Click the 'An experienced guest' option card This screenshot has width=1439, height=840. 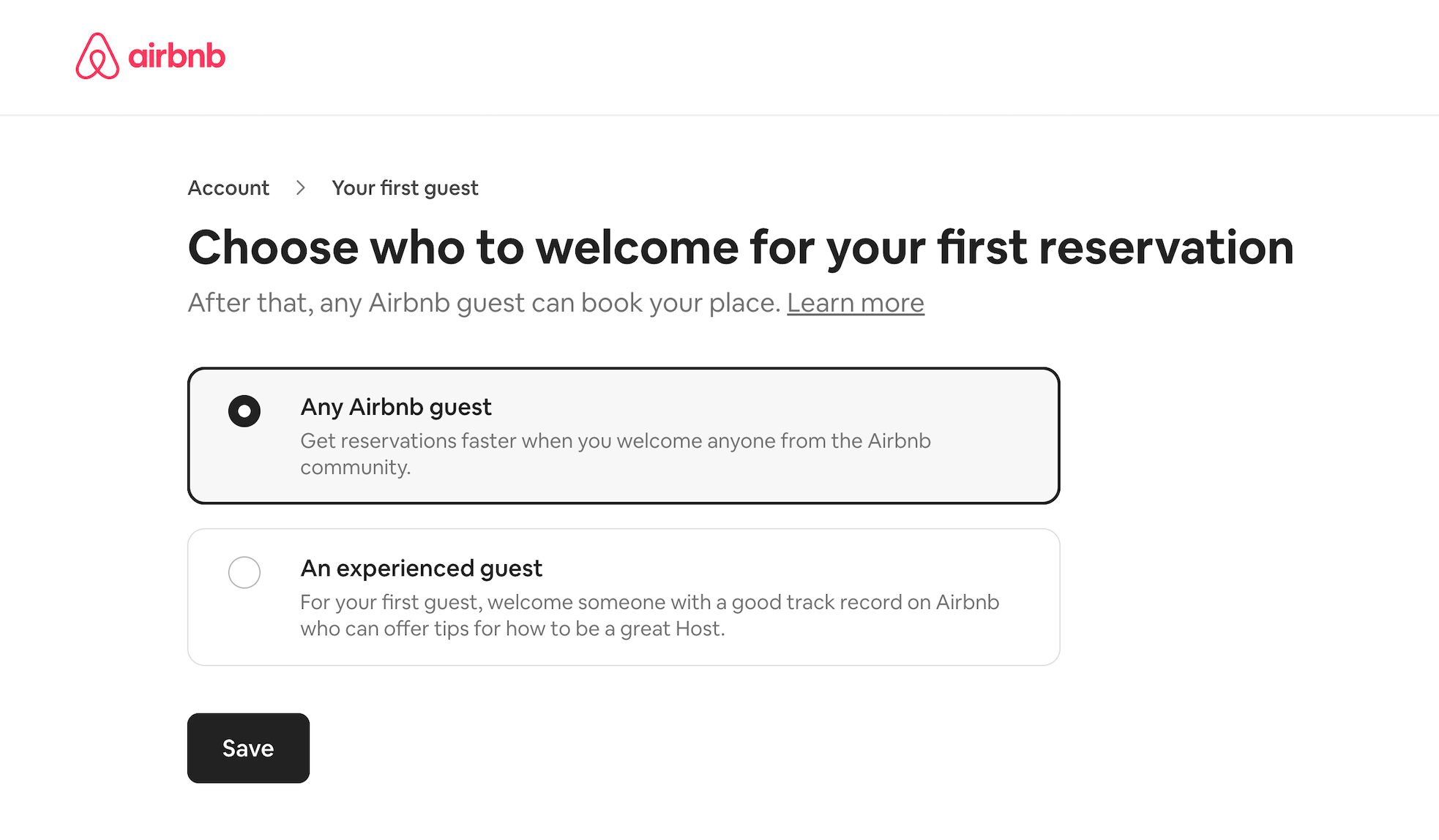(x=624, y=596)
